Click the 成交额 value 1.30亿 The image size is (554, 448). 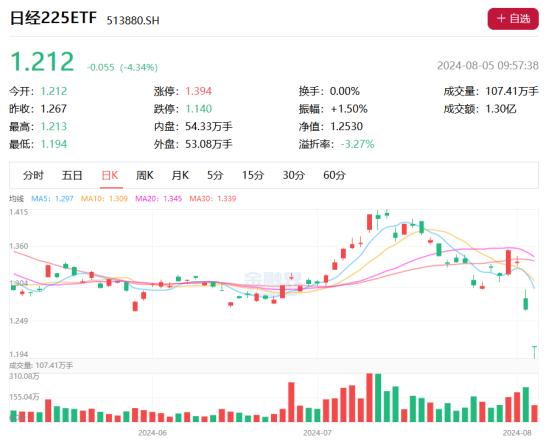pyautogui.click(x=501, y=109)
